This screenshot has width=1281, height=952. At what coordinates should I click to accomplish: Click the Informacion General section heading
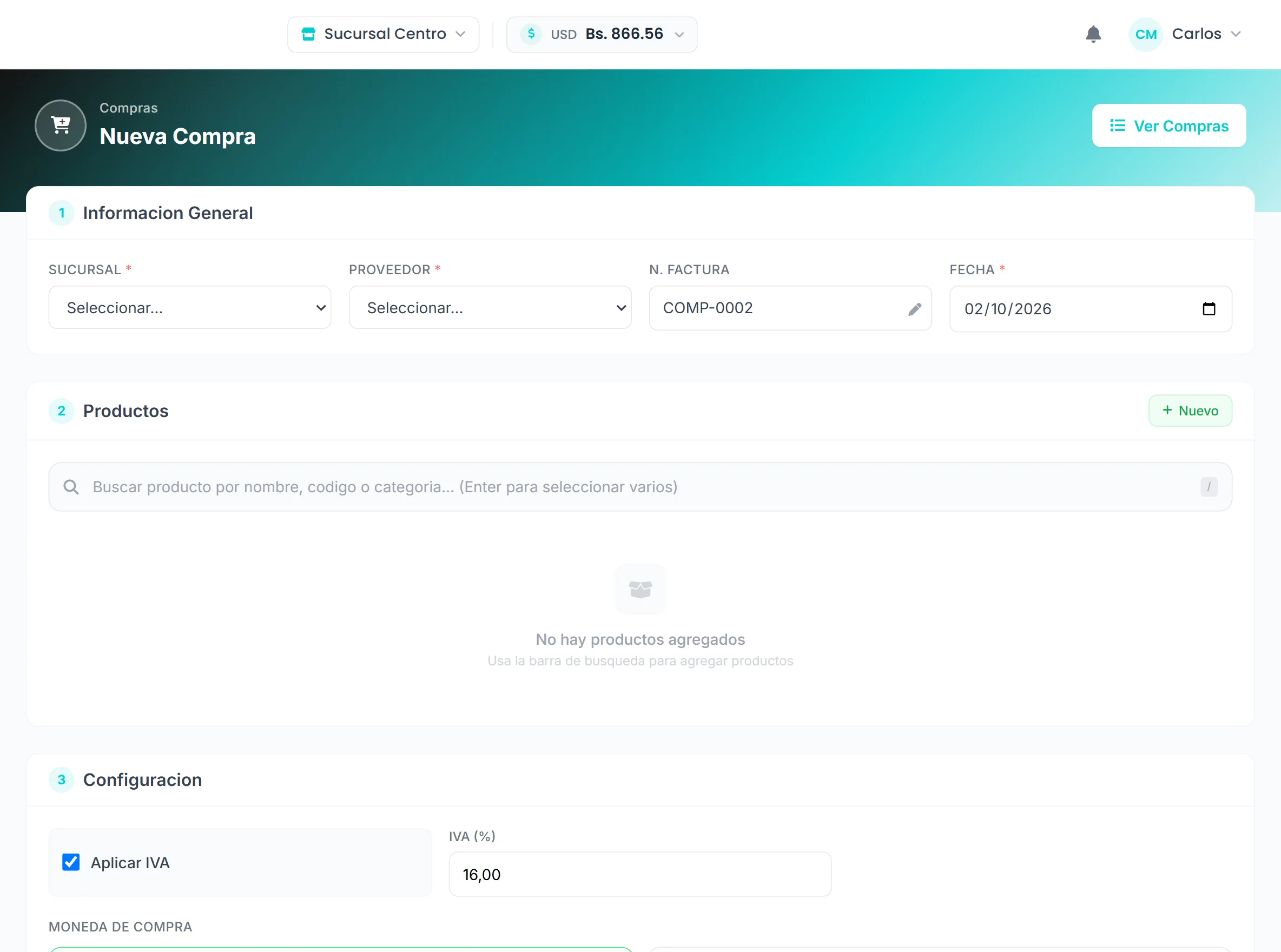pos(168,213)
